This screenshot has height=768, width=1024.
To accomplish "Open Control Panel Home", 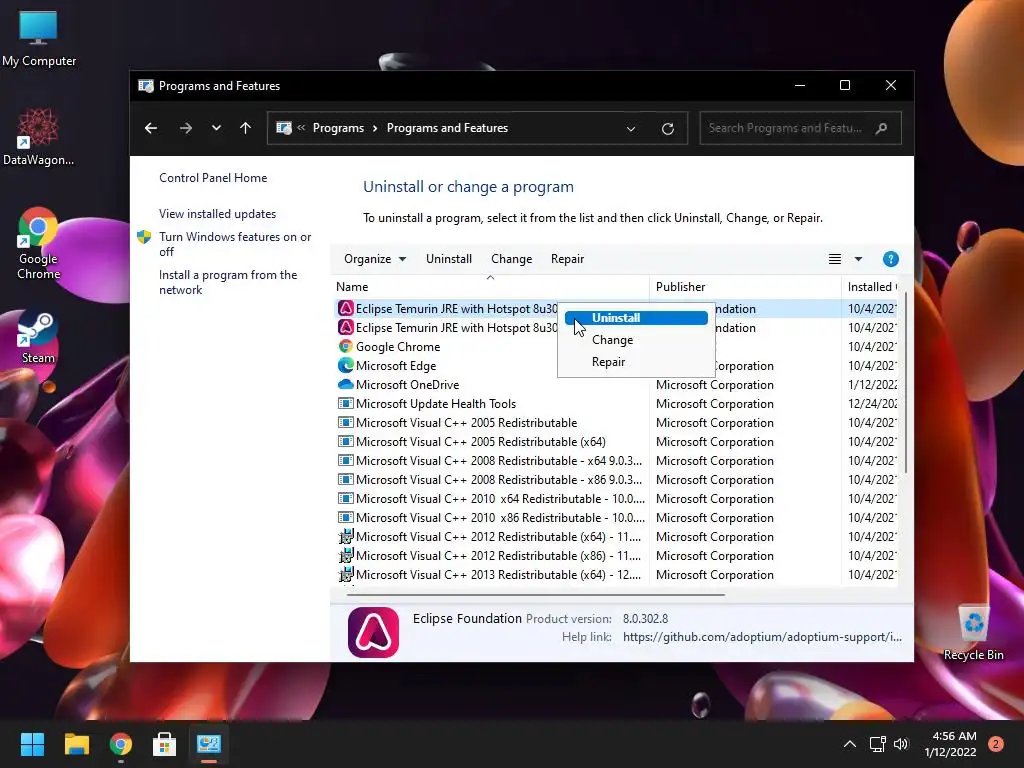I will click(x=213, y=178).
